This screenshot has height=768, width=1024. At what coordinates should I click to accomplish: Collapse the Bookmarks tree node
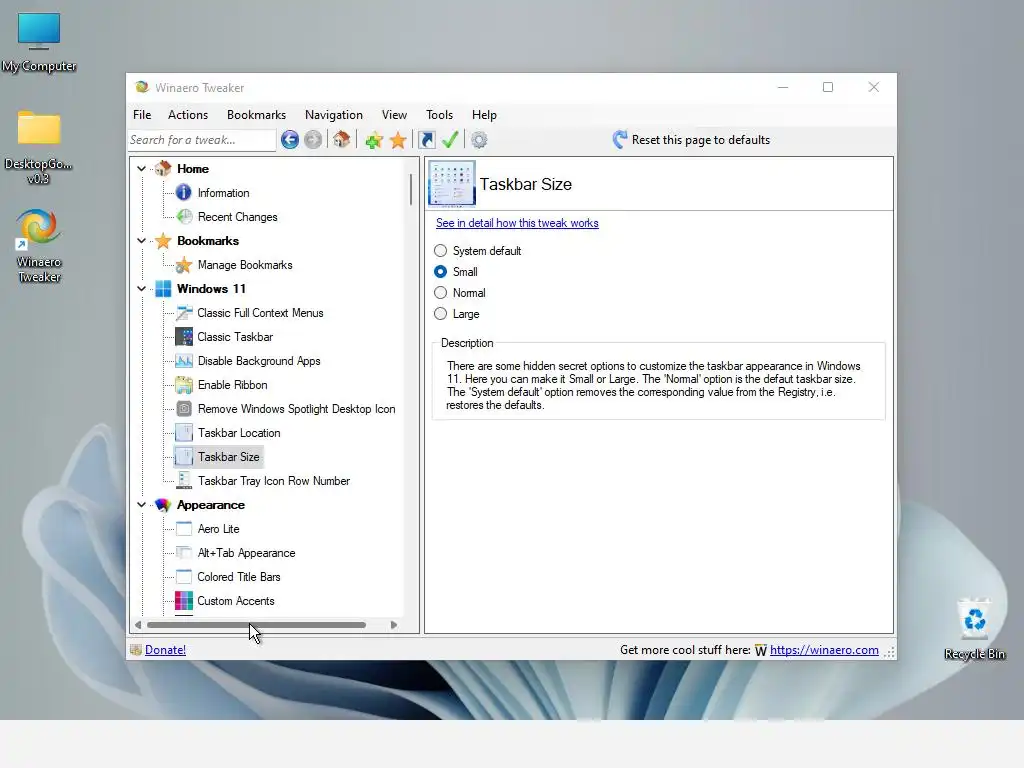(141, 240)
